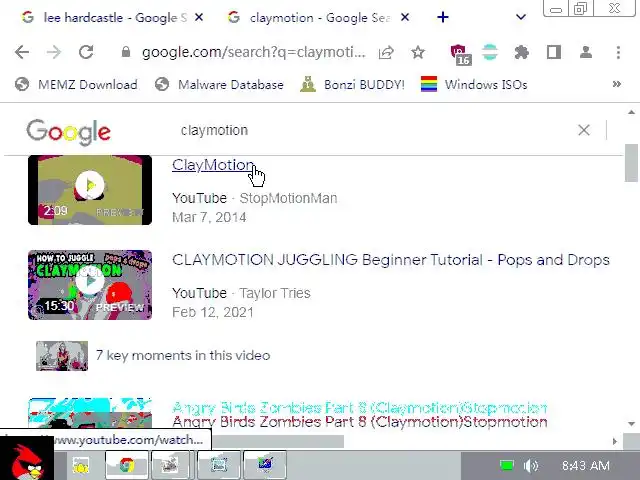
Task: Close the lee hardcastle tab
Action: pyautogui.click(x=199, y=17)
